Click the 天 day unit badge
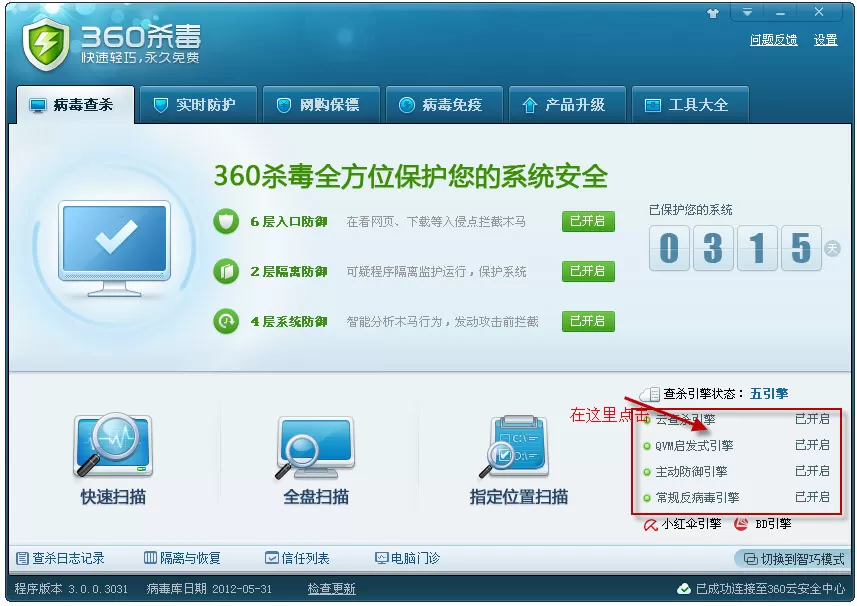857x606 pixels. click(x=832, y=249)
